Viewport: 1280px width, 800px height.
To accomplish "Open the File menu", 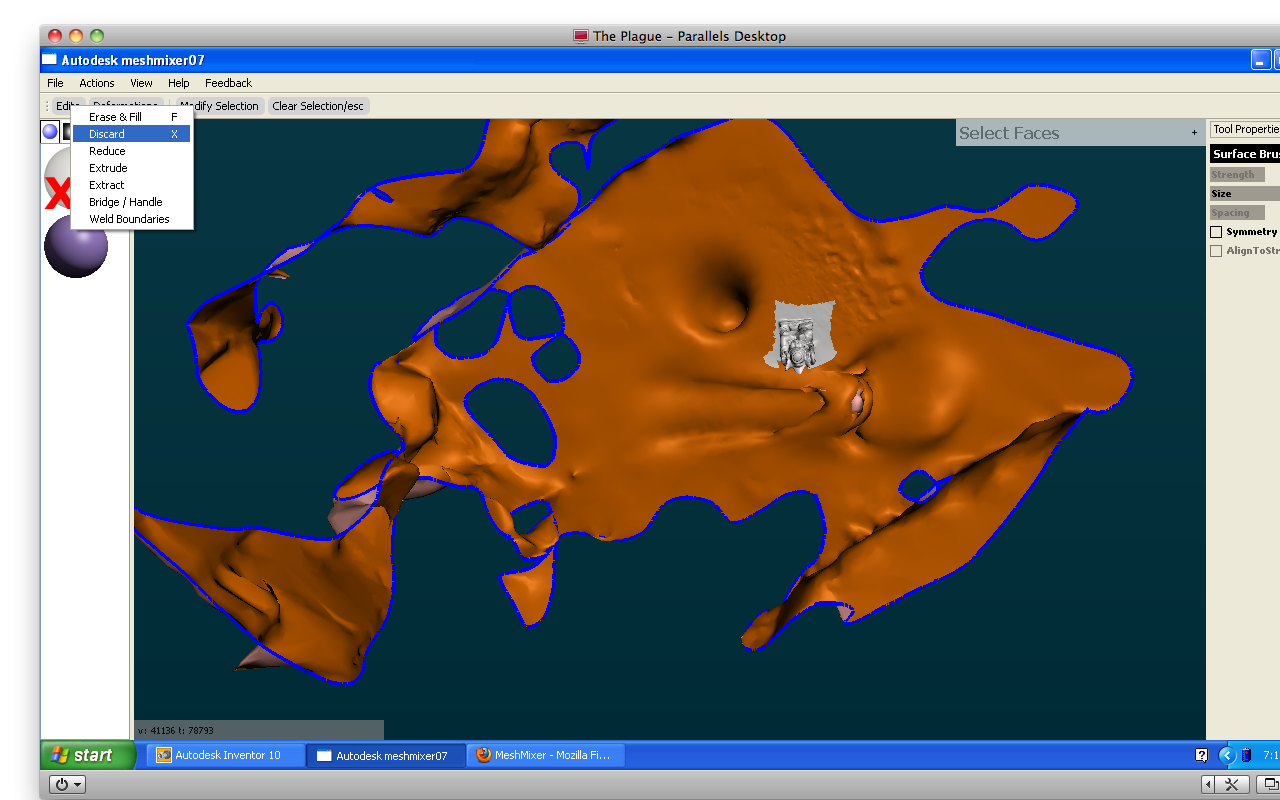I will coord(55,83).
